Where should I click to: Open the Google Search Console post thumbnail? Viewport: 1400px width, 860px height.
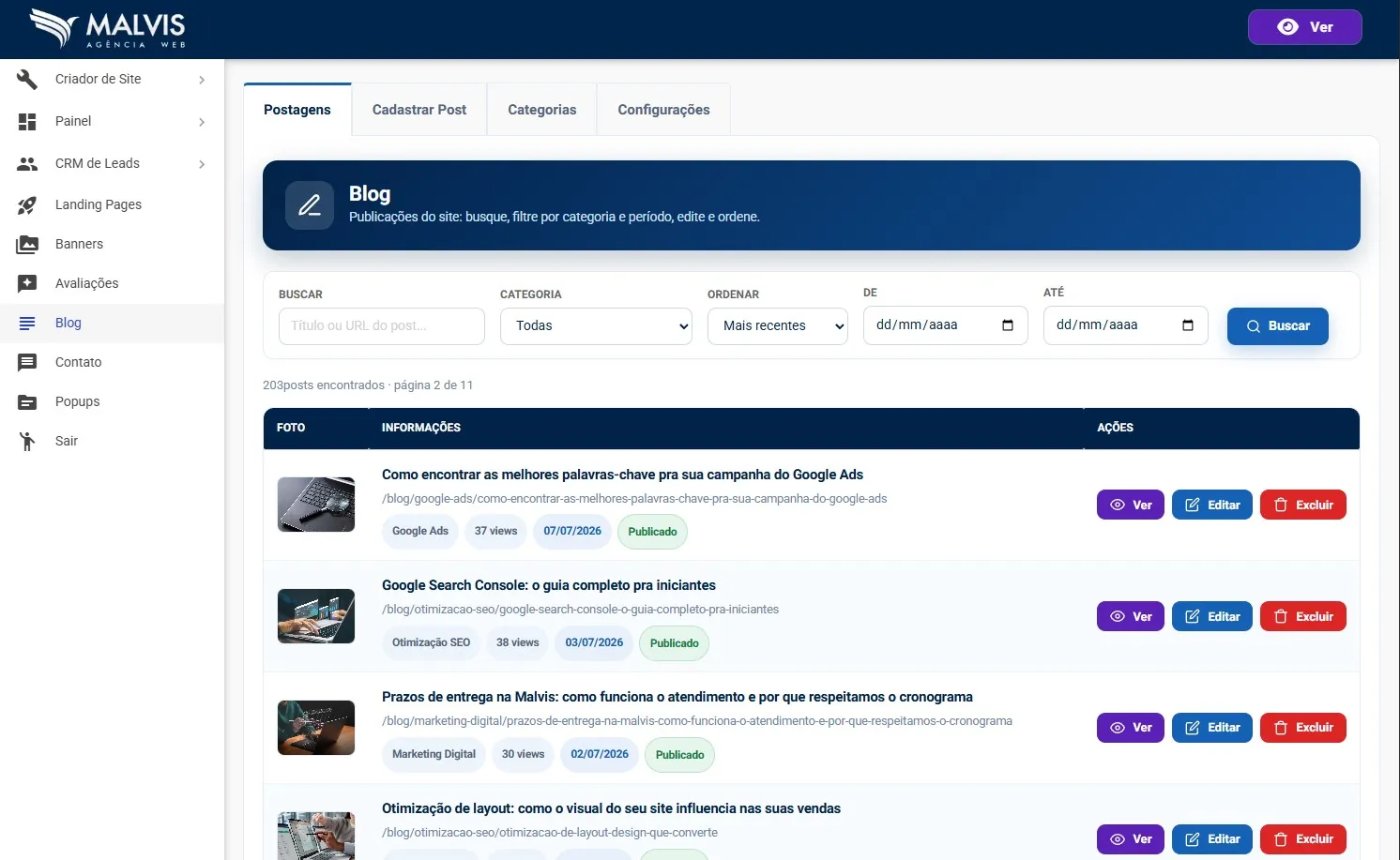(x=316, y=616)
